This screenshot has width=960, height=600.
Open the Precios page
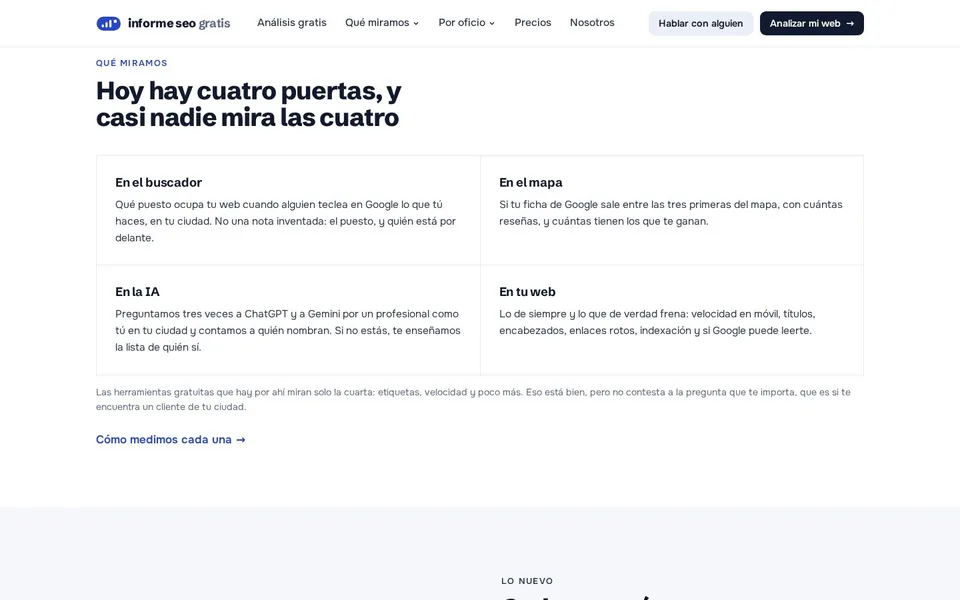coord(533,23)
